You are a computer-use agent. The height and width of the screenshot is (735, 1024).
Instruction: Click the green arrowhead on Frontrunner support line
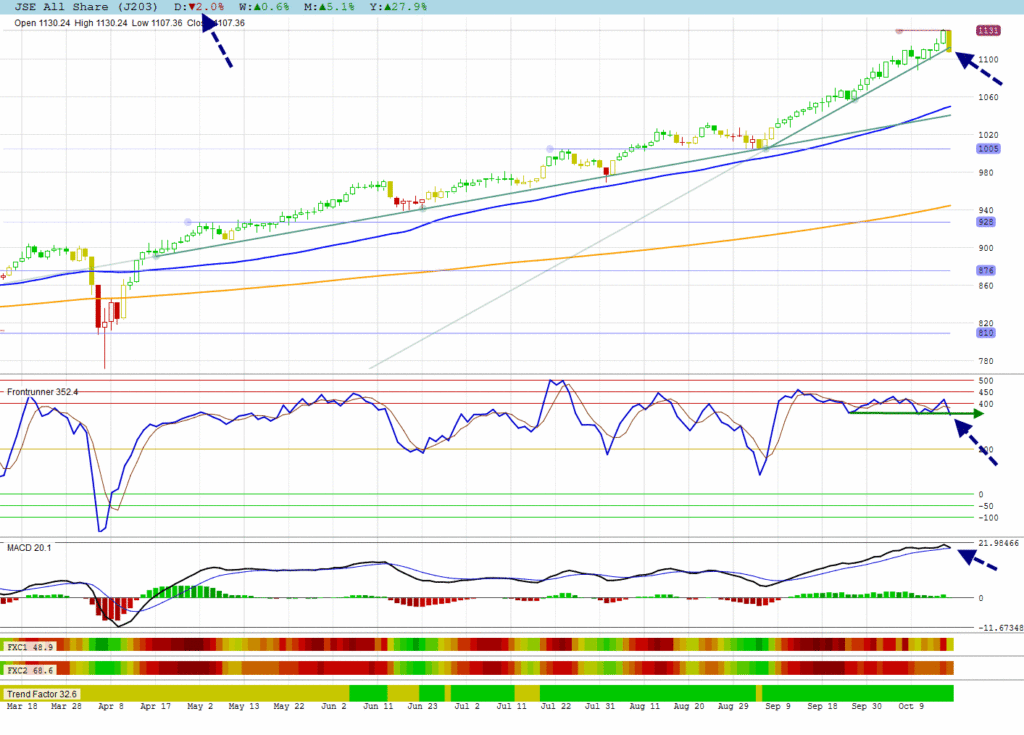978,413
